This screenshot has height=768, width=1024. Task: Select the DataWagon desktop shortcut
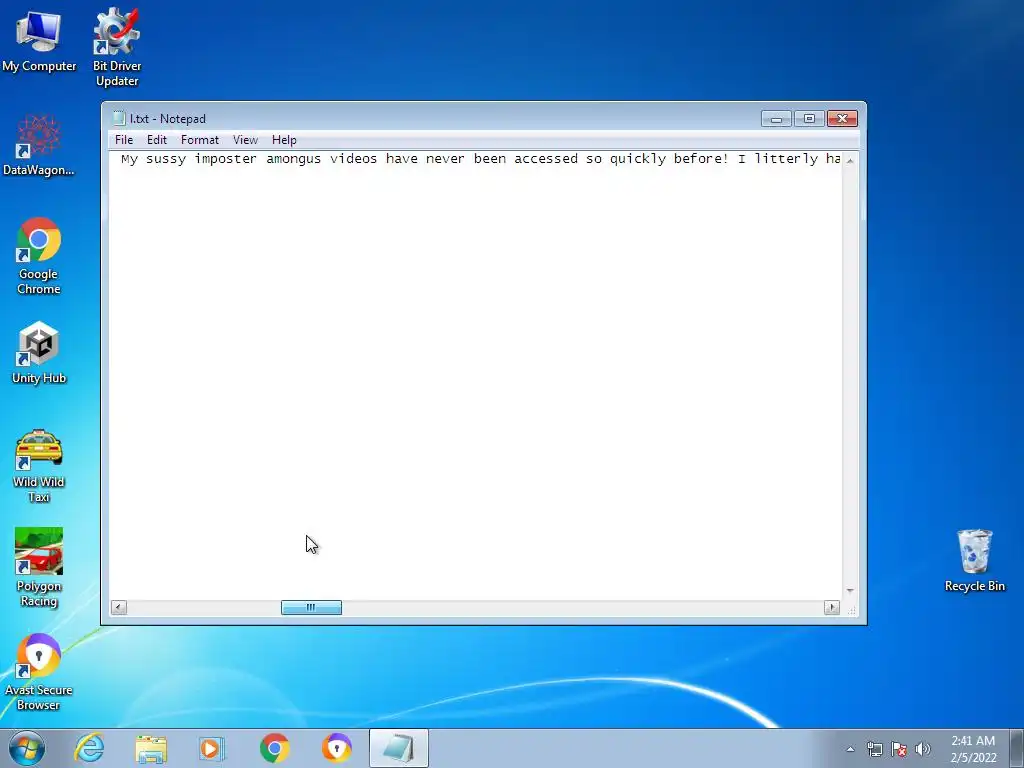[39, 145]
